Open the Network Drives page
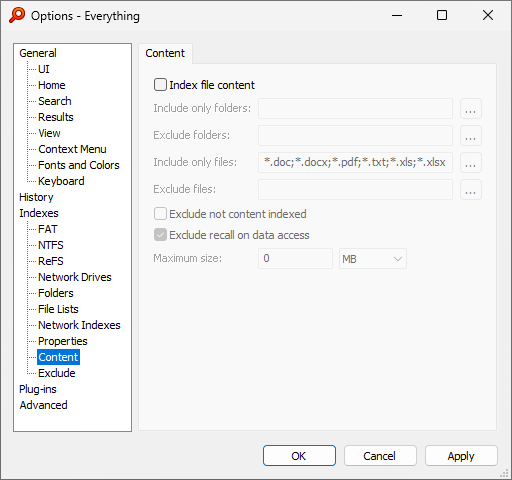The height and width of the screenshot is (480, 512). coord(75,277)
